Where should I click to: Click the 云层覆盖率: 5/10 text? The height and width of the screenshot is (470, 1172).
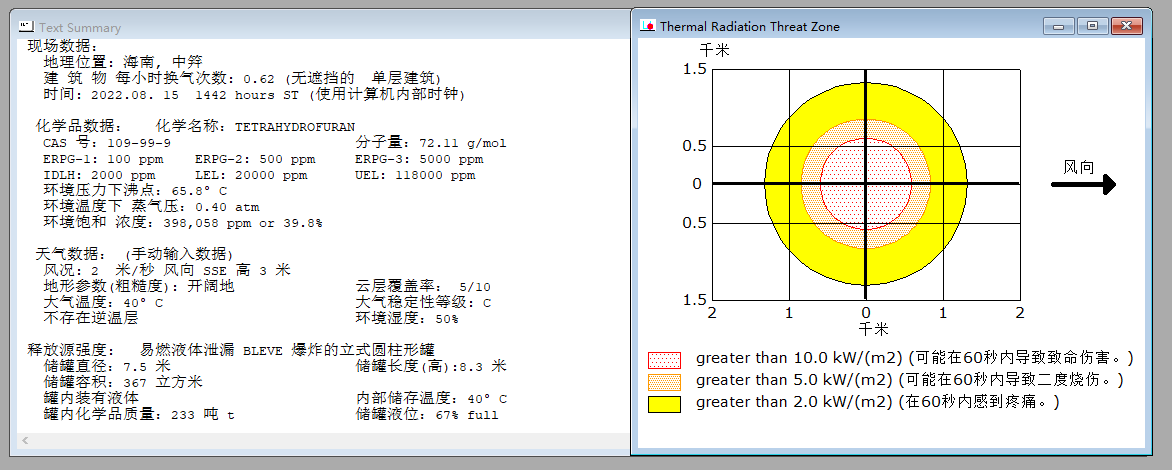pyautogui.click(x=423, y=286)
